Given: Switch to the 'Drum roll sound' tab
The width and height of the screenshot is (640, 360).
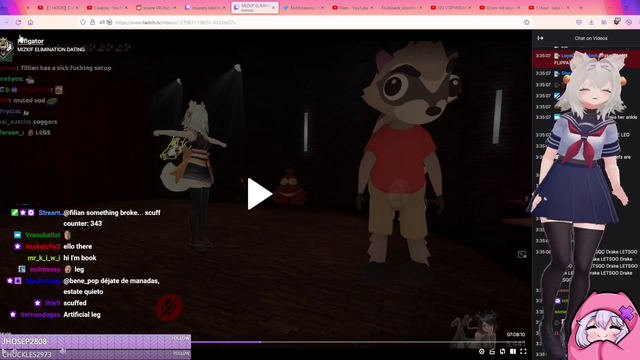Looking at the screenshot, I should coord(499,8).
